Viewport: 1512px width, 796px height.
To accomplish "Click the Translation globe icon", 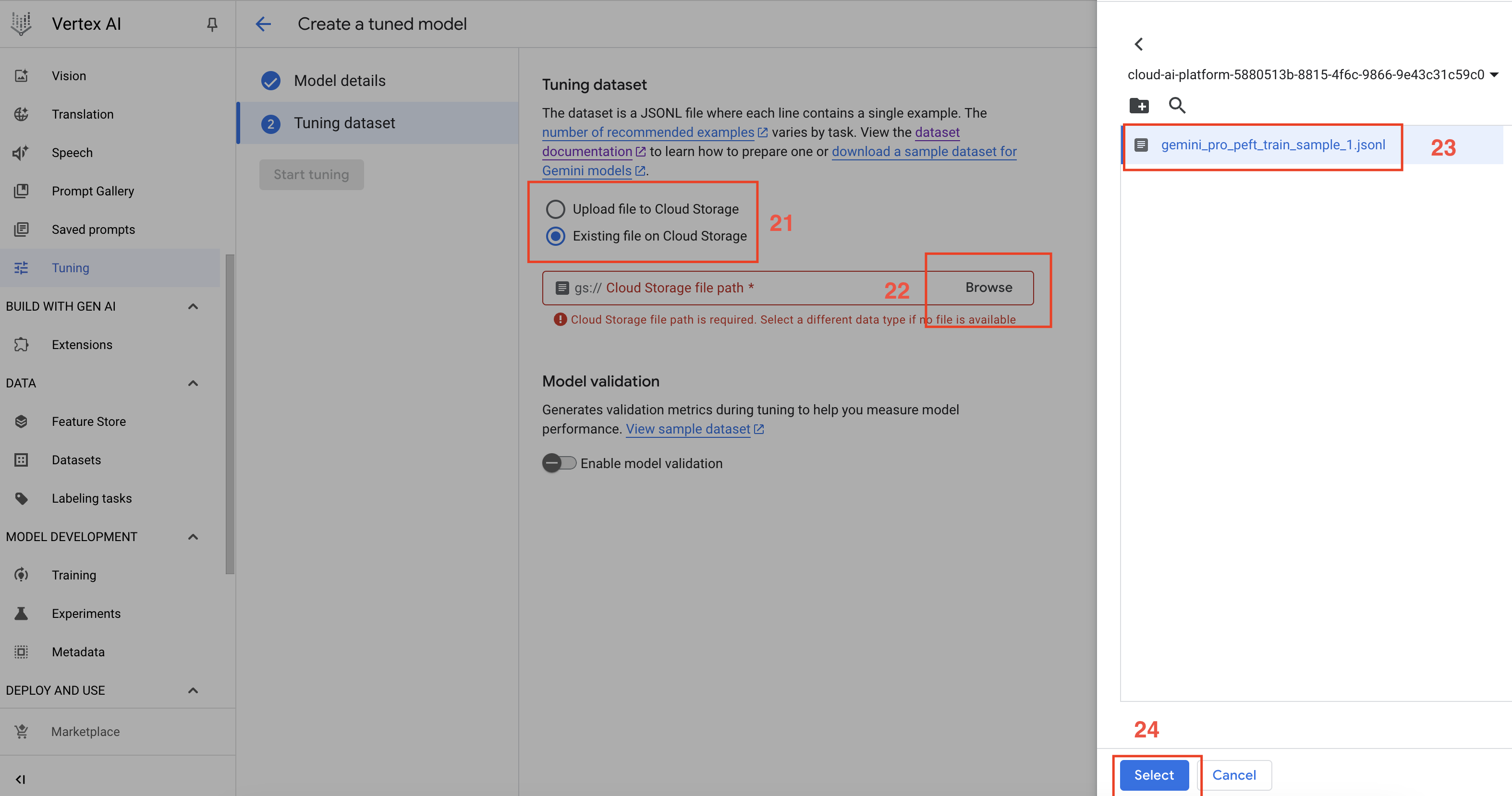I will (21, 114).
